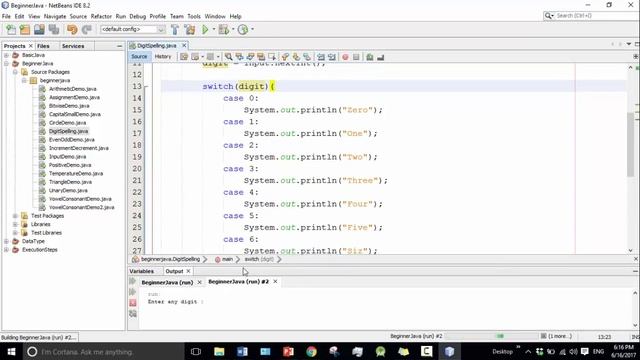640x360 pixels.
Task: Click the editor vertical scrollbar
Action: 631,145
